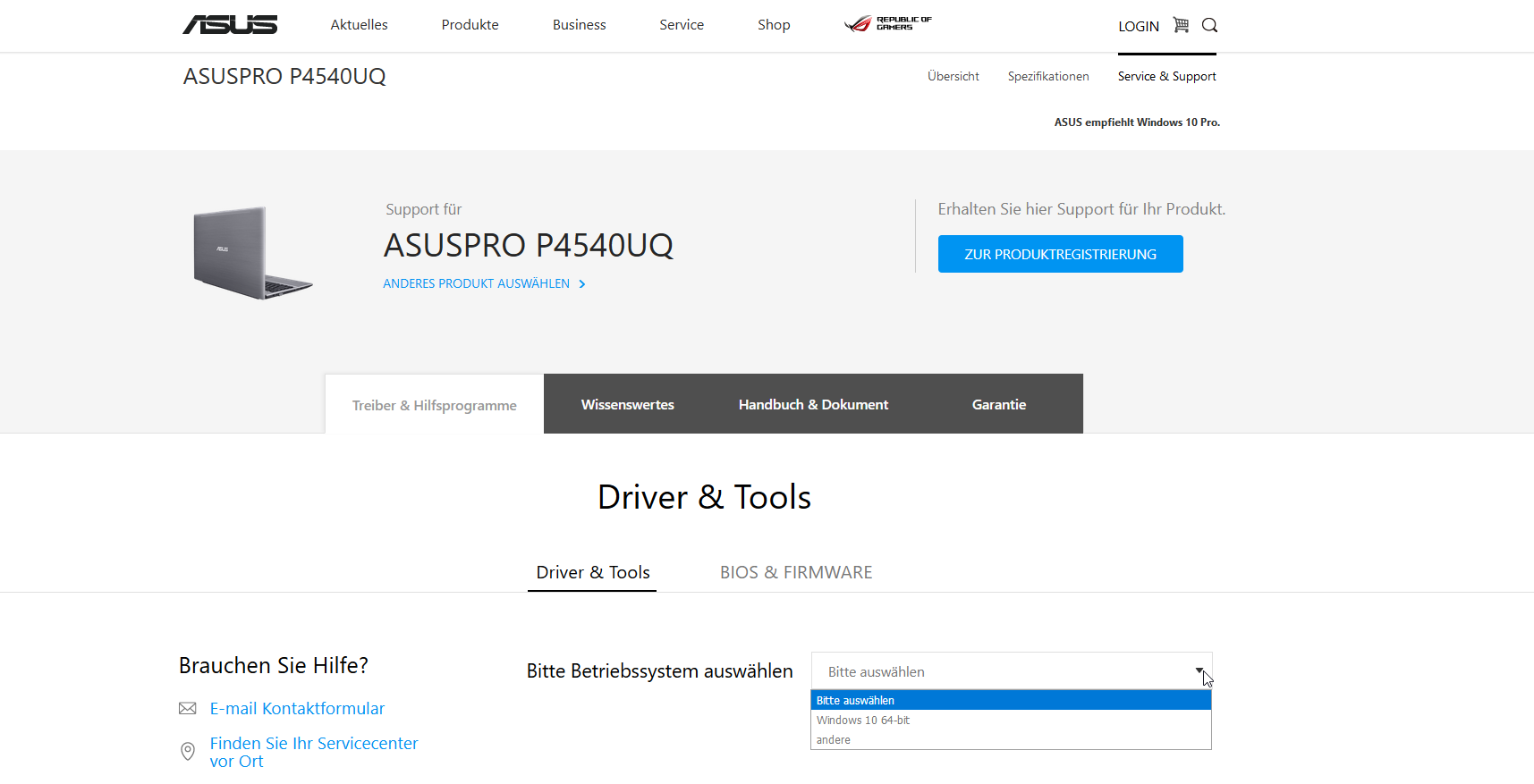This screenshot has height=784, width=1534.
Task: Click the ASUSPRO P4540UQ page title
Action: point(284,76)
